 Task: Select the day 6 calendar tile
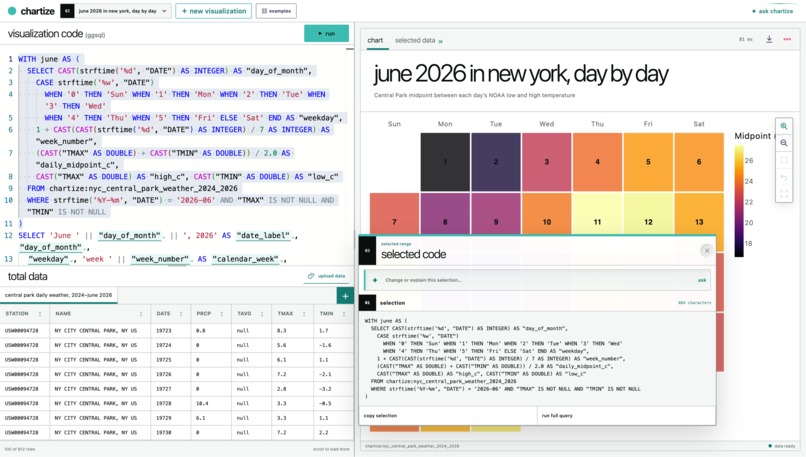pyautogui.click(x=699, y=162)
